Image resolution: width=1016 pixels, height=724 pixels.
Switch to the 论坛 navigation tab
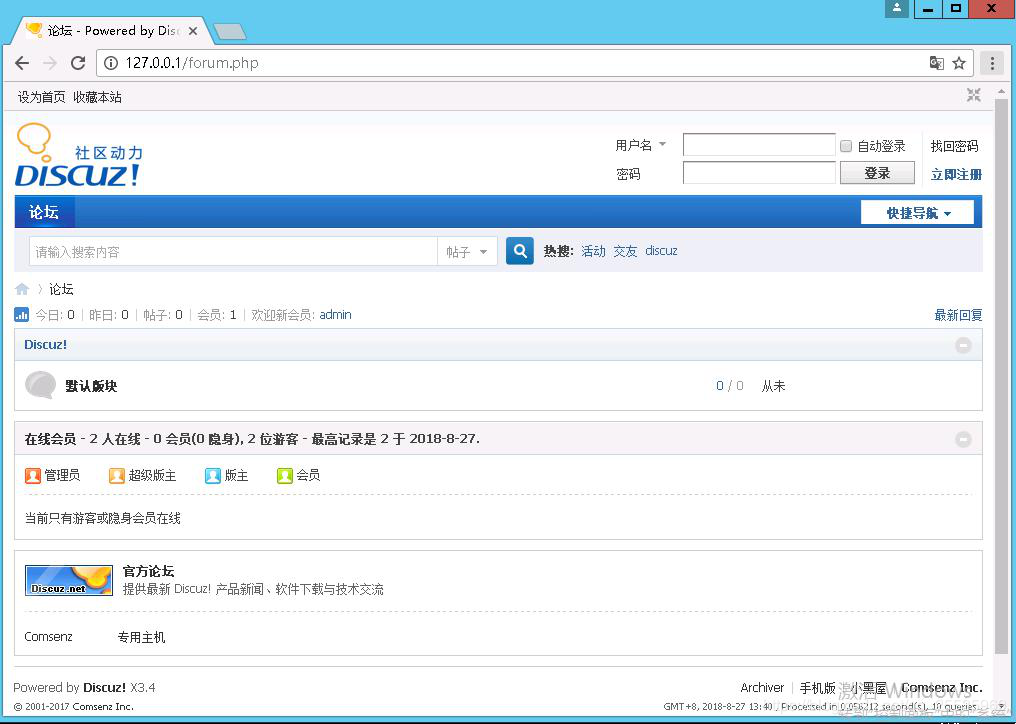tap(44, 212)
